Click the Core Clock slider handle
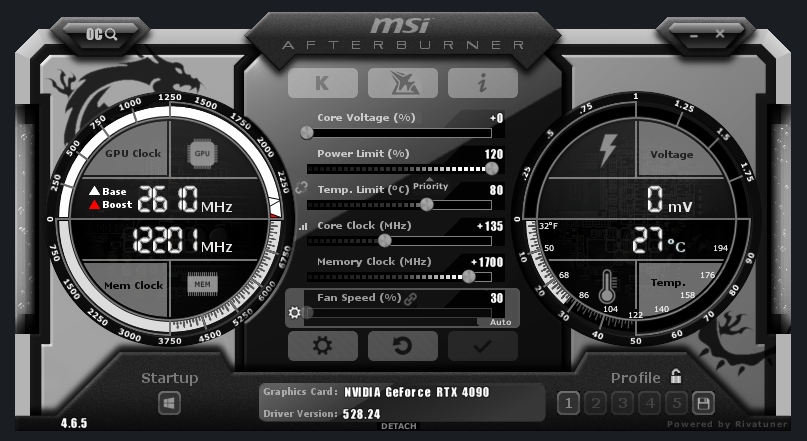Screen dimensions: 807x441 pyautogui.click(x=384, y=240)
